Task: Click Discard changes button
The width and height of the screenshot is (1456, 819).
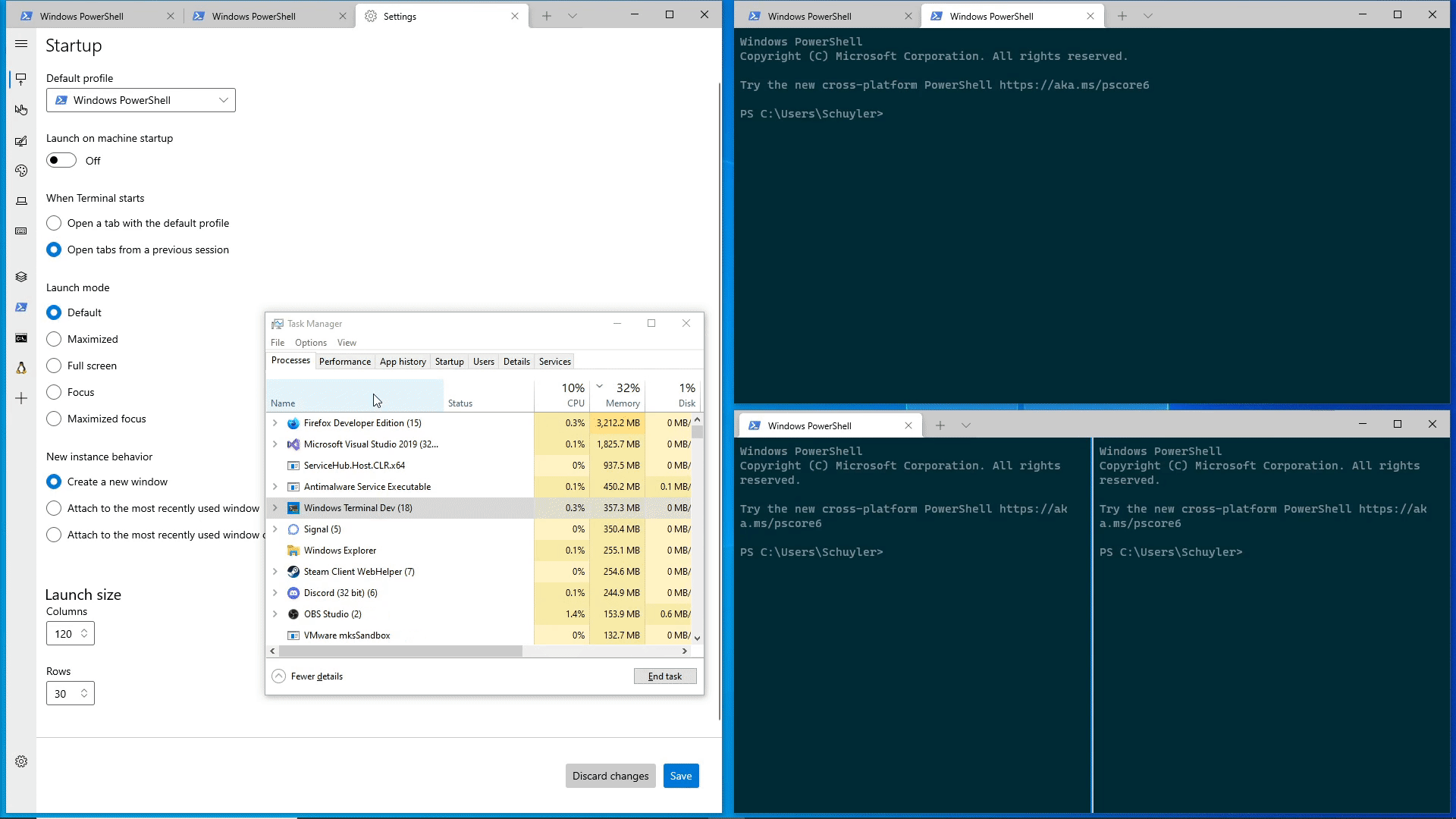Action: [610, 776]
